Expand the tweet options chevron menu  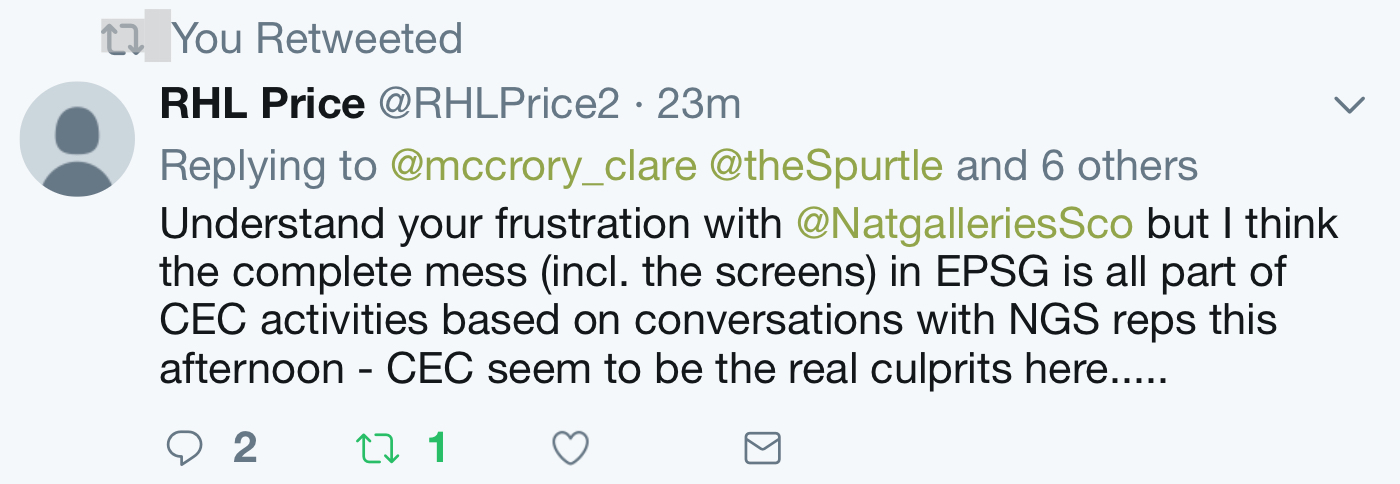pyautogui.click(x=1350, y=105)
